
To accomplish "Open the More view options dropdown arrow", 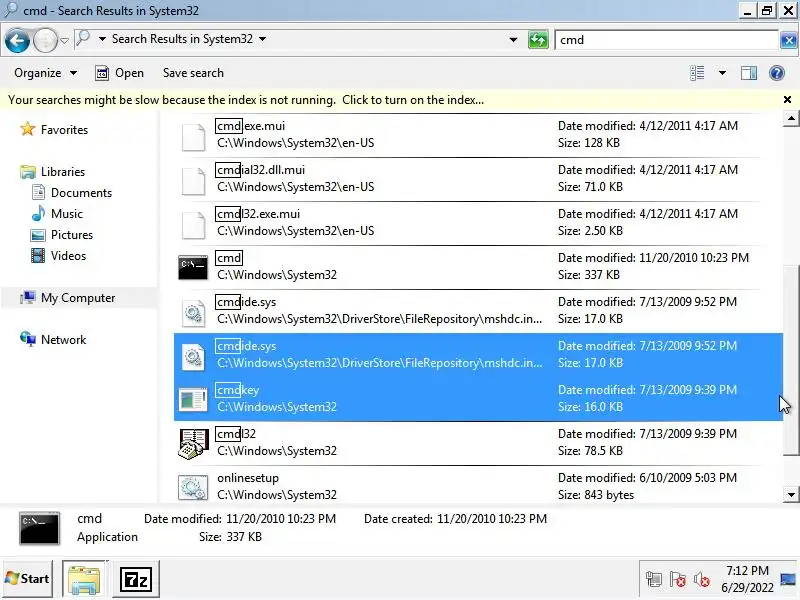I will coord(722,73).
